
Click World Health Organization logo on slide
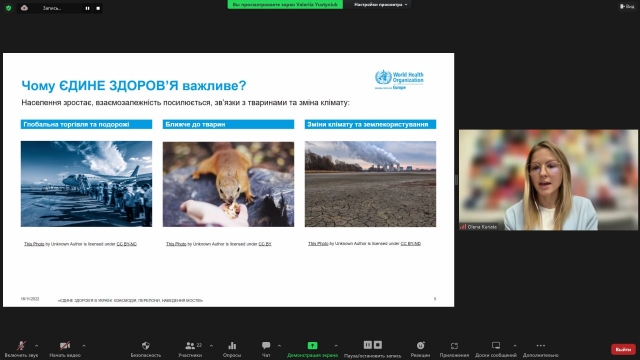[x=399, y=80]
